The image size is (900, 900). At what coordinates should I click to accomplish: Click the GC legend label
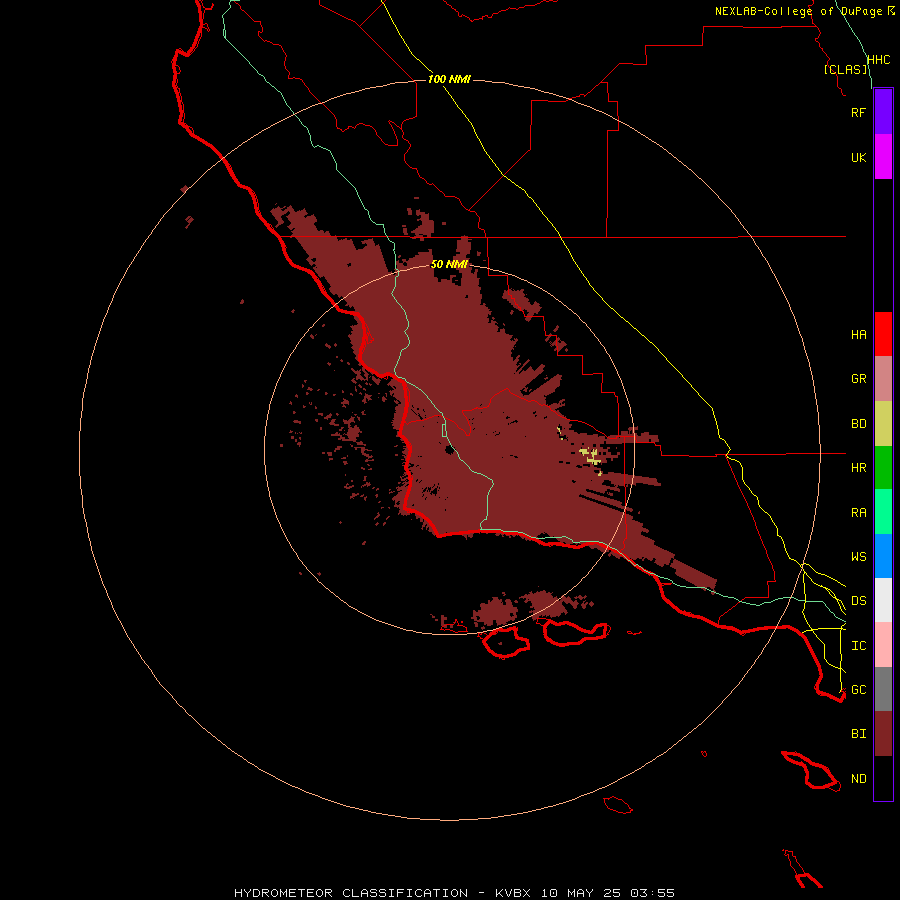(858, 689)
